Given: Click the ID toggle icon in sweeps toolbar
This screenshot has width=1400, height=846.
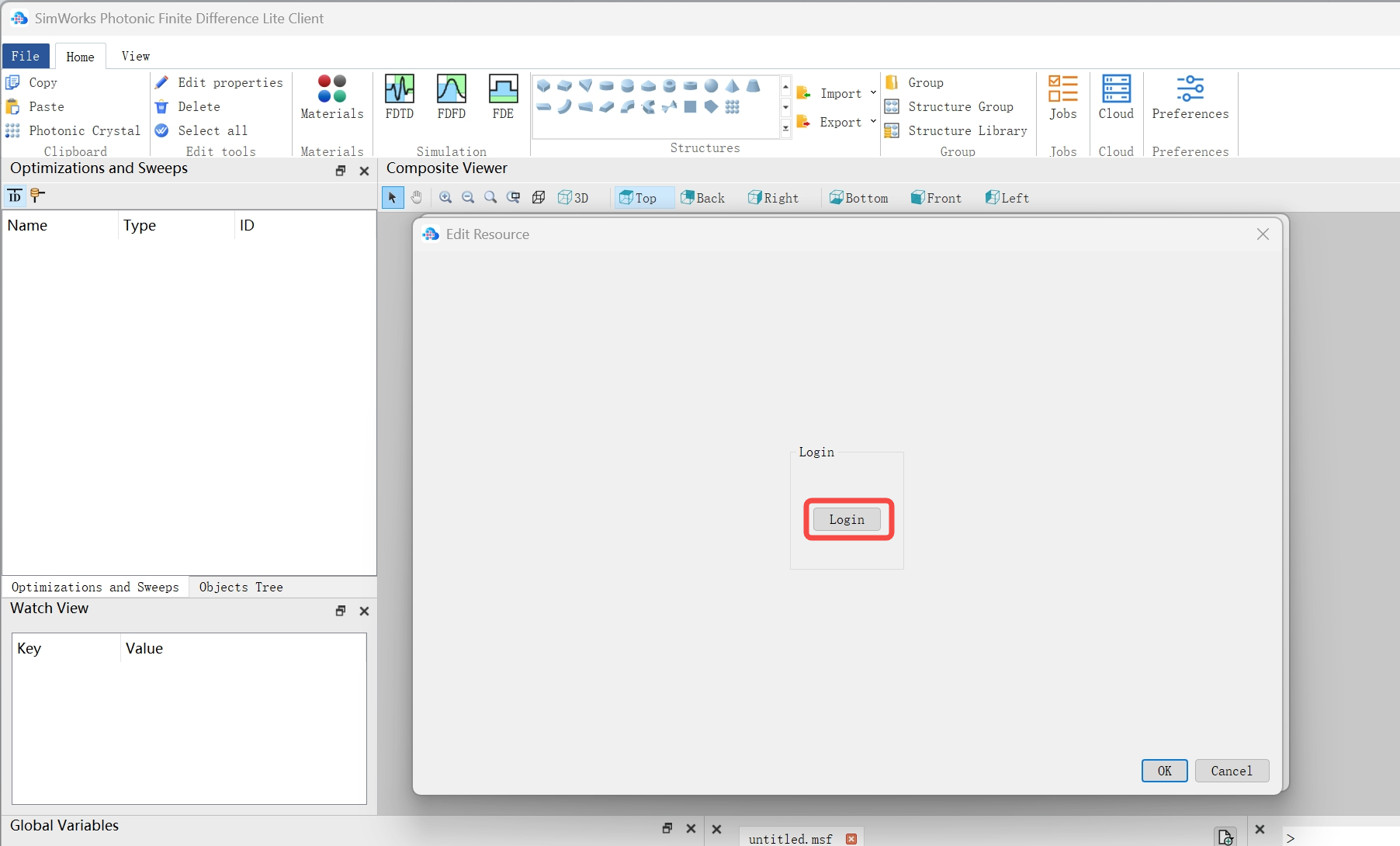Looking at the screenshot, I should point(15,196).
